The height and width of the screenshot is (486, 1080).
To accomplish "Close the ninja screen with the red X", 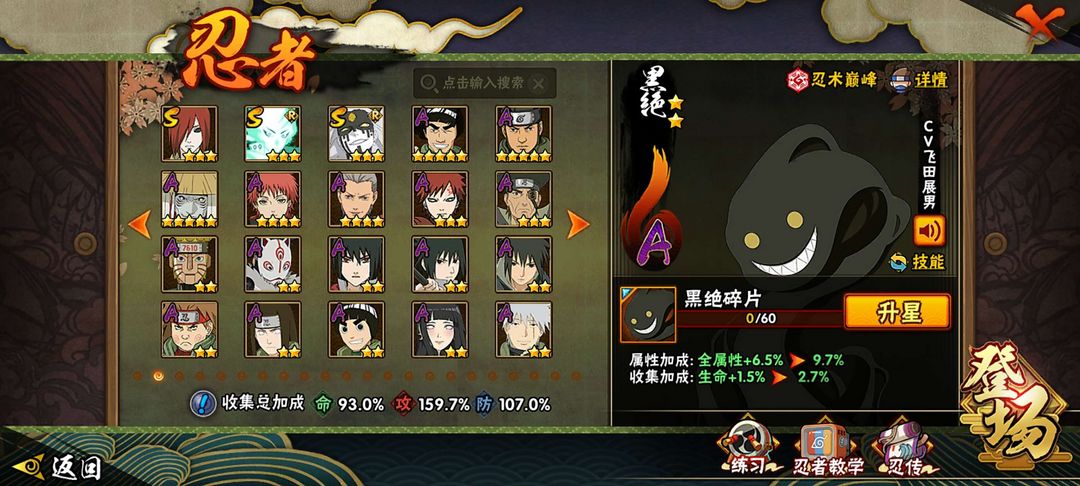I will [x=1040, y=23].
